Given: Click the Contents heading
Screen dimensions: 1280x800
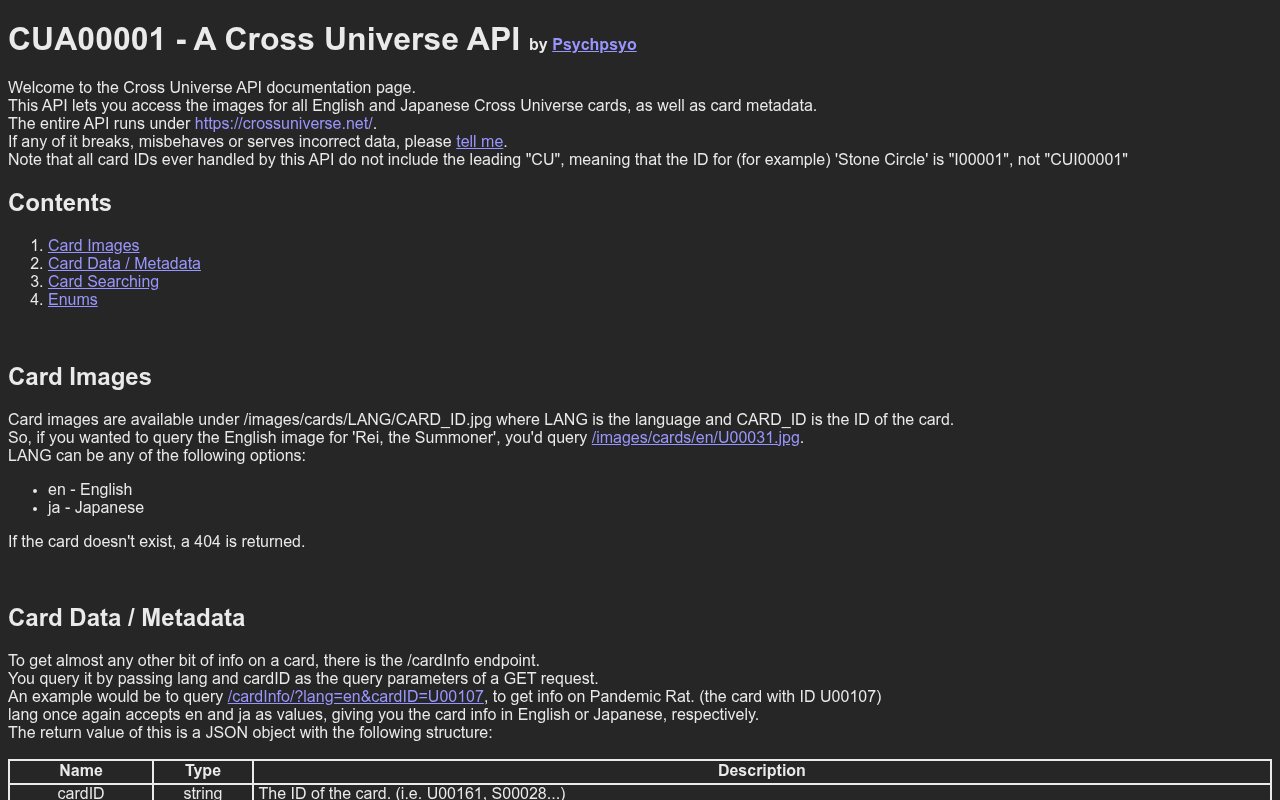Looking at the screenshot, I should coord(60,203).
